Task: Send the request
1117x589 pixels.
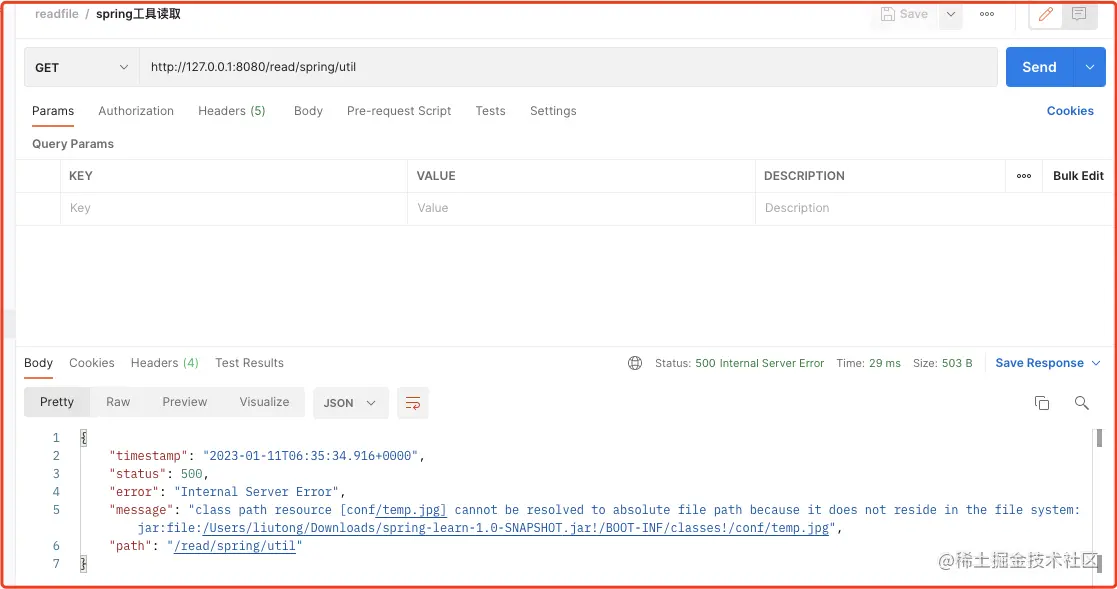Action: pyautogui.click(x=1039, y=67)
